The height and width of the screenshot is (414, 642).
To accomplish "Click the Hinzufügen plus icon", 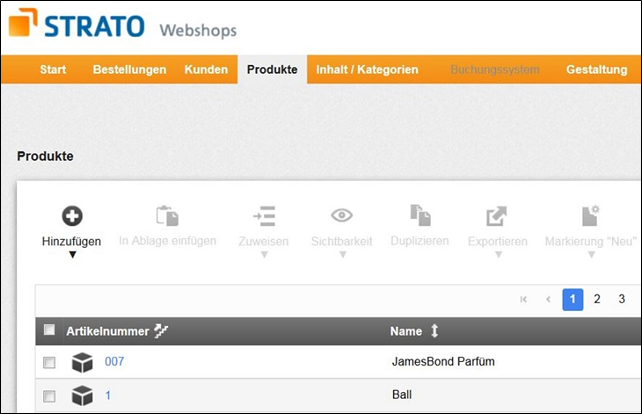I will point(72,216).
